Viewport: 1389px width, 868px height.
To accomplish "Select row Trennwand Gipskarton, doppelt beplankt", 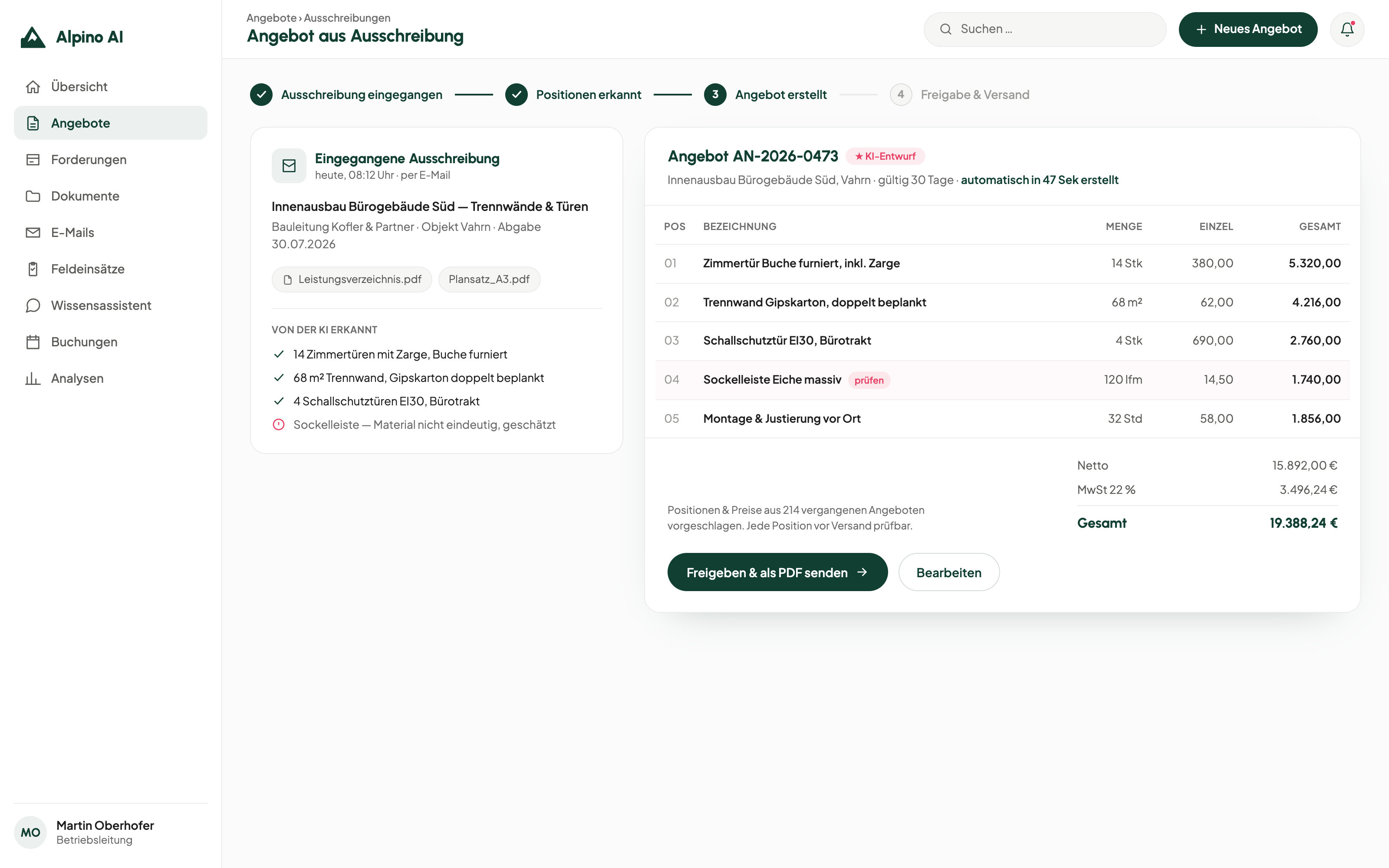I will pos(1002,302).
